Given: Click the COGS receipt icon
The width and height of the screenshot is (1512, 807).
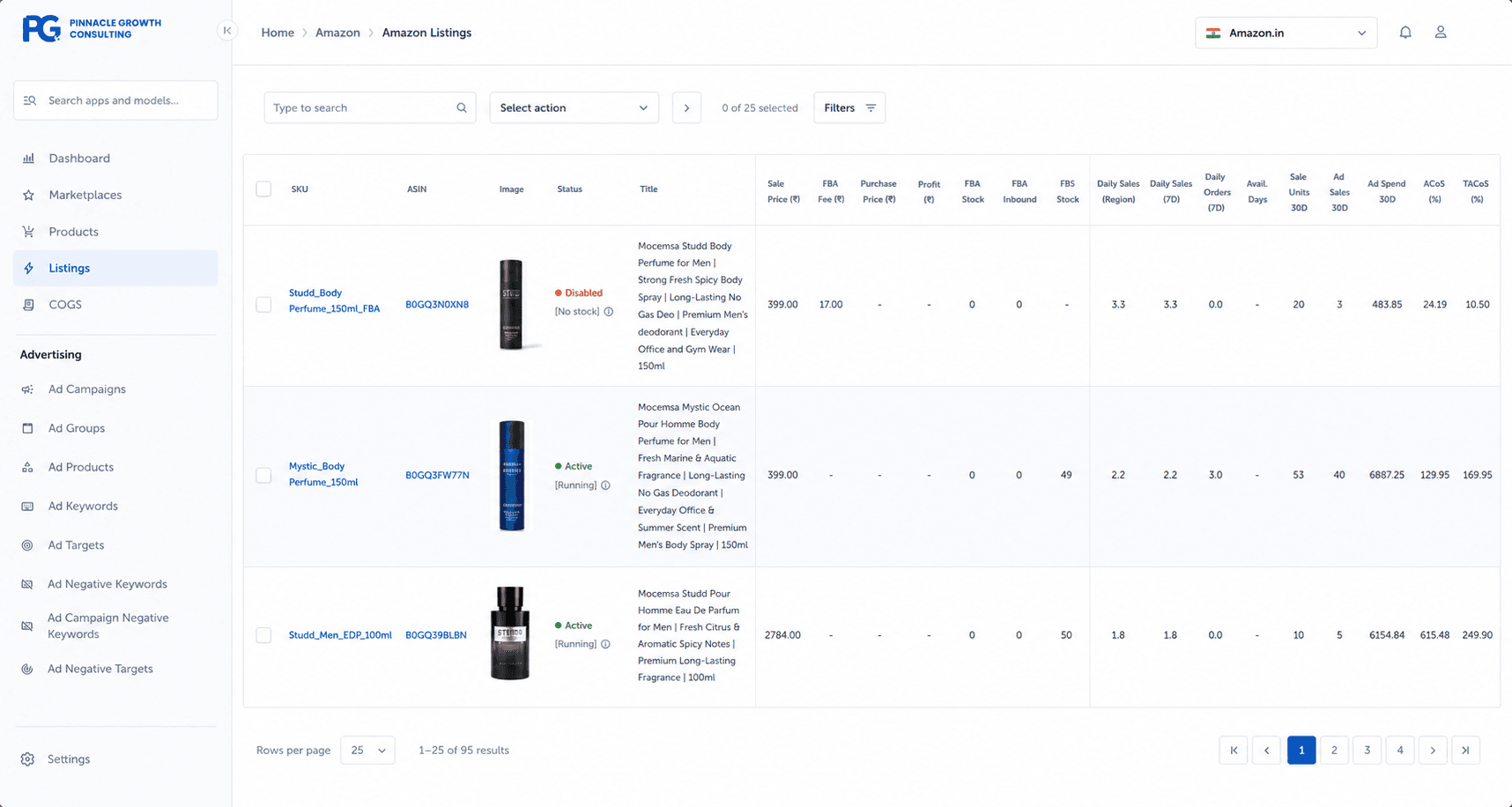Looking at the screenshot, I should 28,305.
